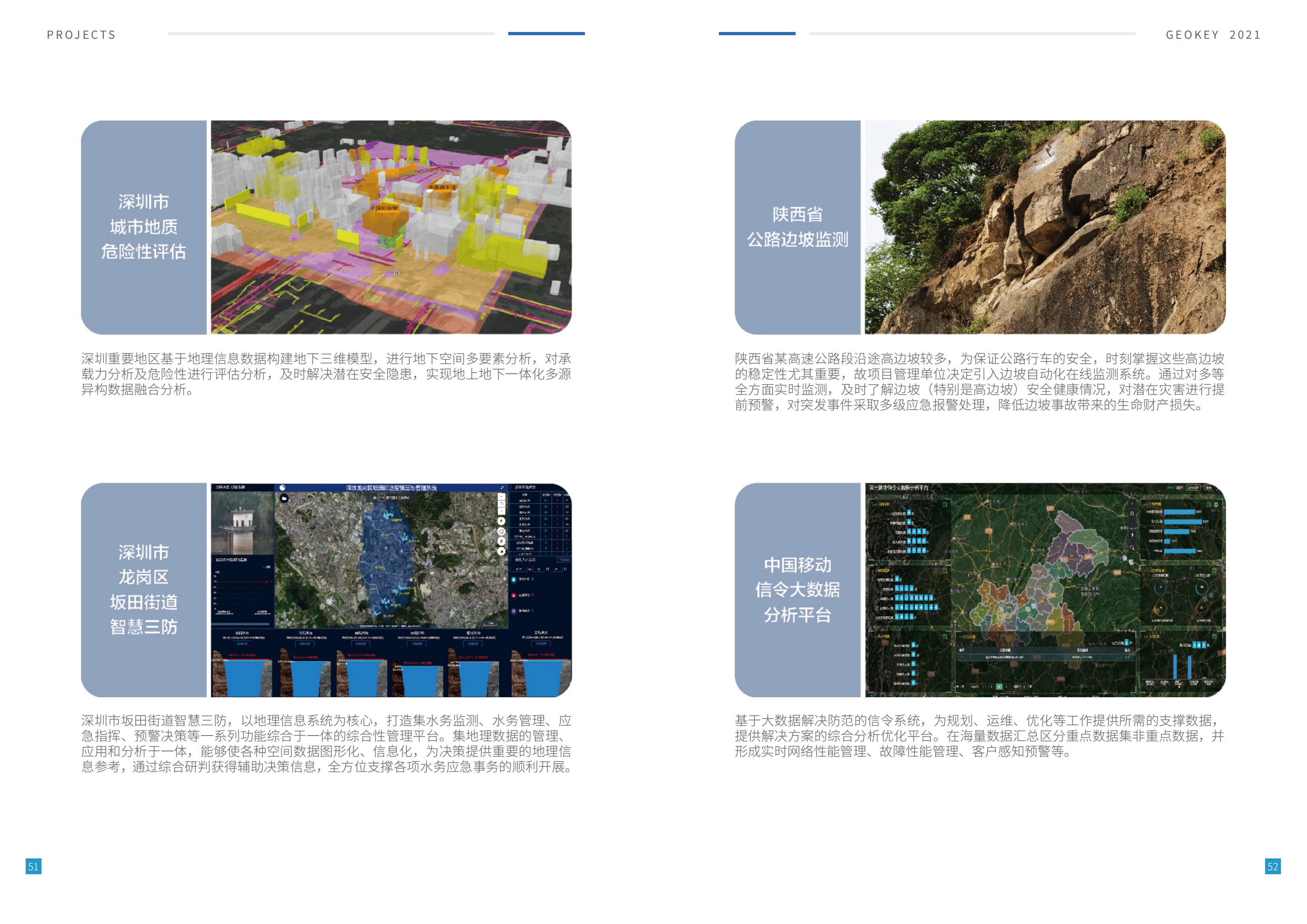Viewport: 1307px width, 924px height.
Task: Click the GEOKEY 2021 header label
Action: click(x=1213, y=35)
